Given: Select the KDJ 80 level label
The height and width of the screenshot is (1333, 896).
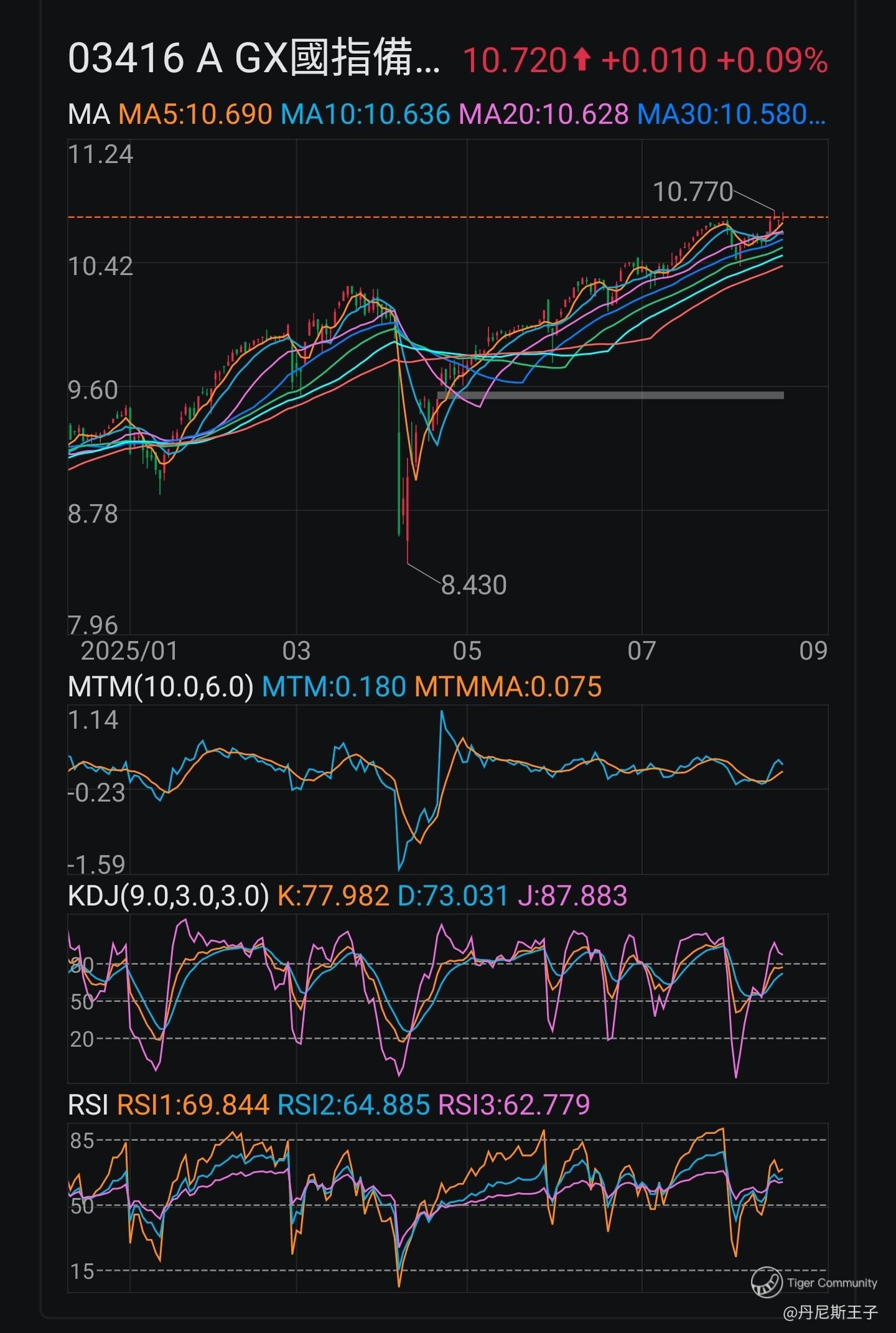Looking at the screenshot, I should (82, 965).
